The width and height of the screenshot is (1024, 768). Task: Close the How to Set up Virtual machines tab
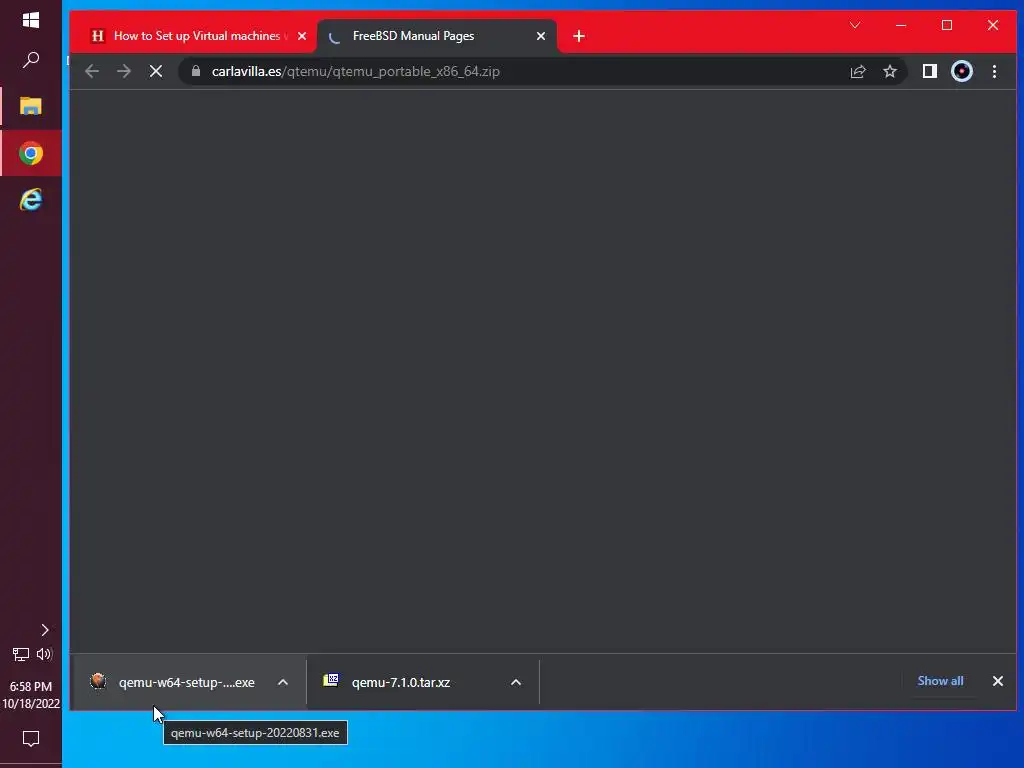tap(302, 36)
